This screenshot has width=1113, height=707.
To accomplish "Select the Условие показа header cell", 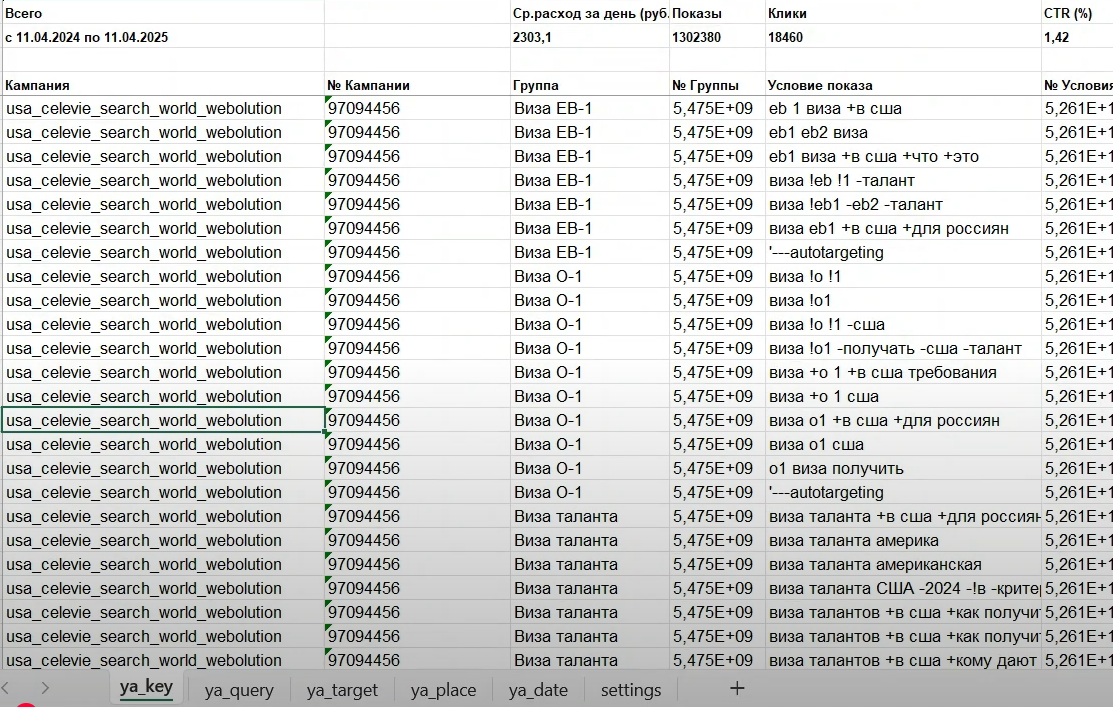I will (903, 85).
